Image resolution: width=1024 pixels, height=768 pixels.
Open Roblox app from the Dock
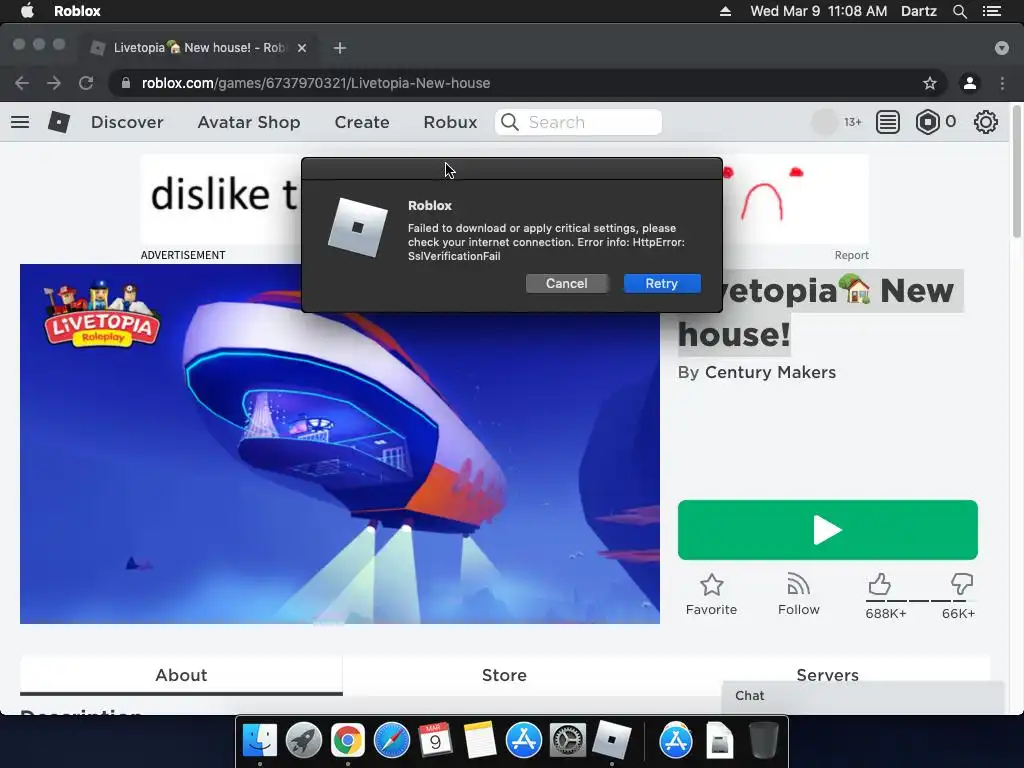coord(611,741)
